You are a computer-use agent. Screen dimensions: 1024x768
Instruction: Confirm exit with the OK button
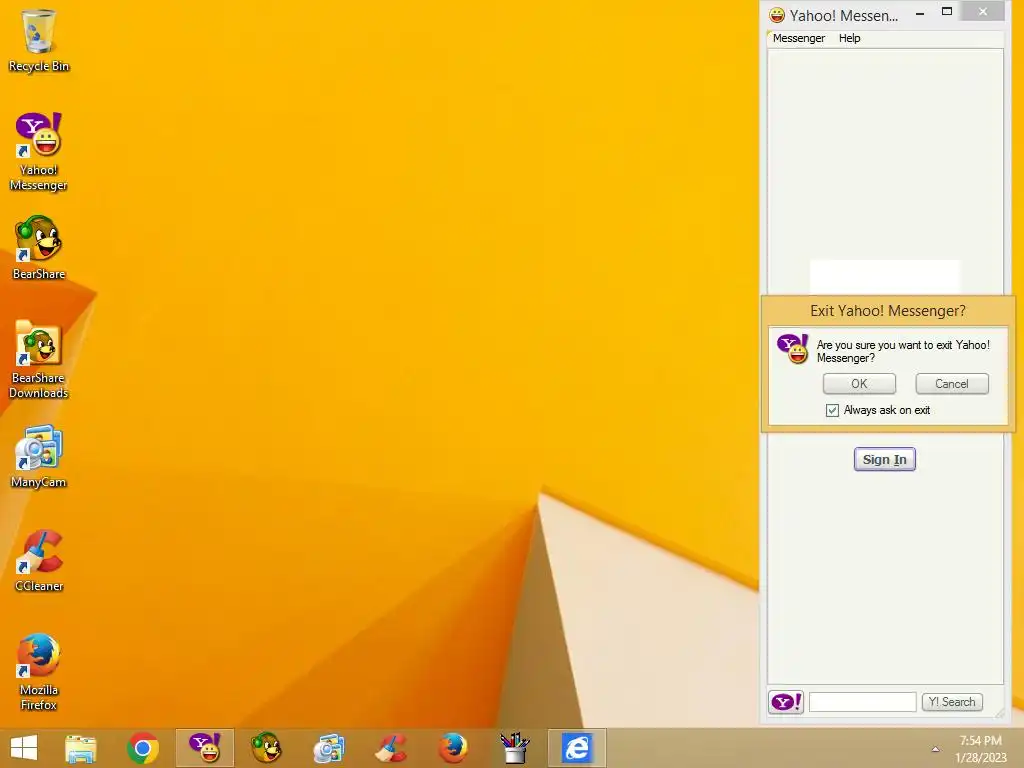pyautogui.click(x=859, y=383)
